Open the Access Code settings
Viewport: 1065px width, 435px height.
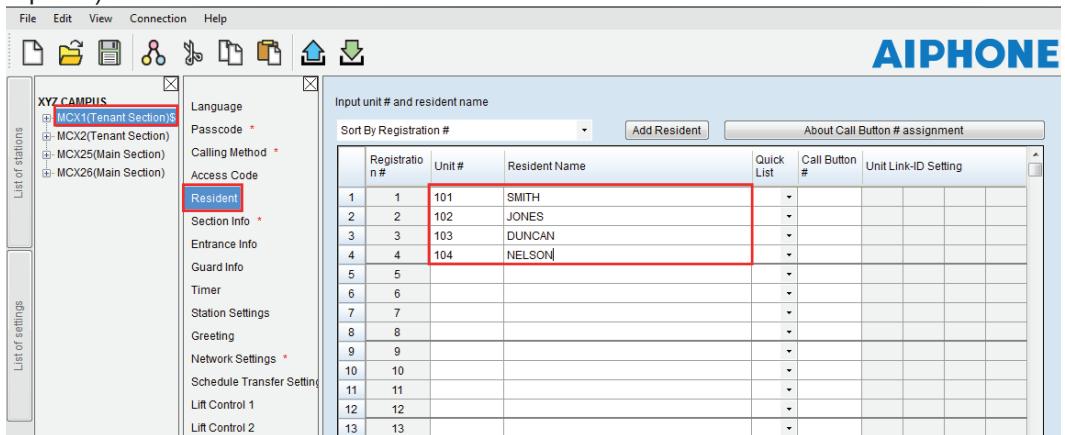click(224, 175)
